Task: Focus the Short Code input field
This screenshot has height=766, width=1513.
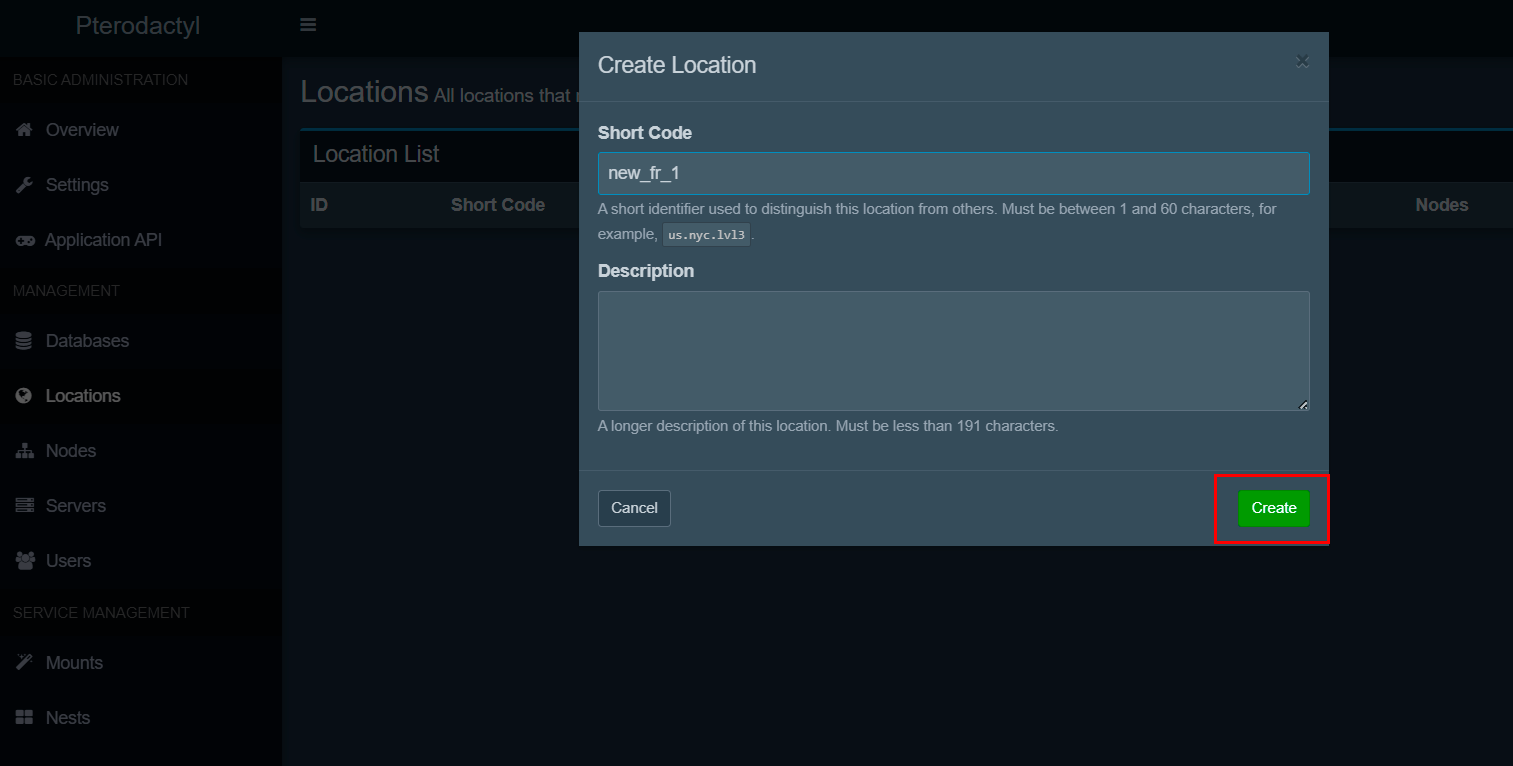Action: (x=953, y=173)
